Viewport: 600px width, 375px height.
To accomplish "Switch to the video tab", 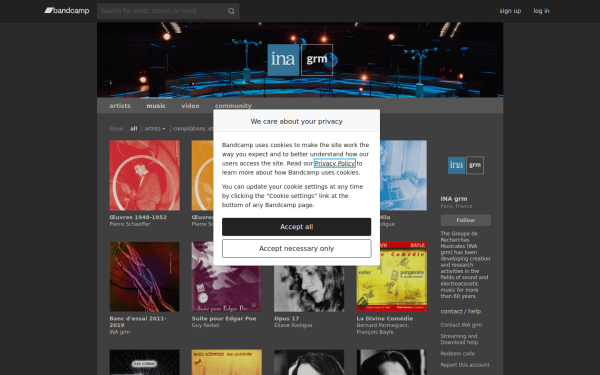I will pyautogui.click(x=190, y=106).
